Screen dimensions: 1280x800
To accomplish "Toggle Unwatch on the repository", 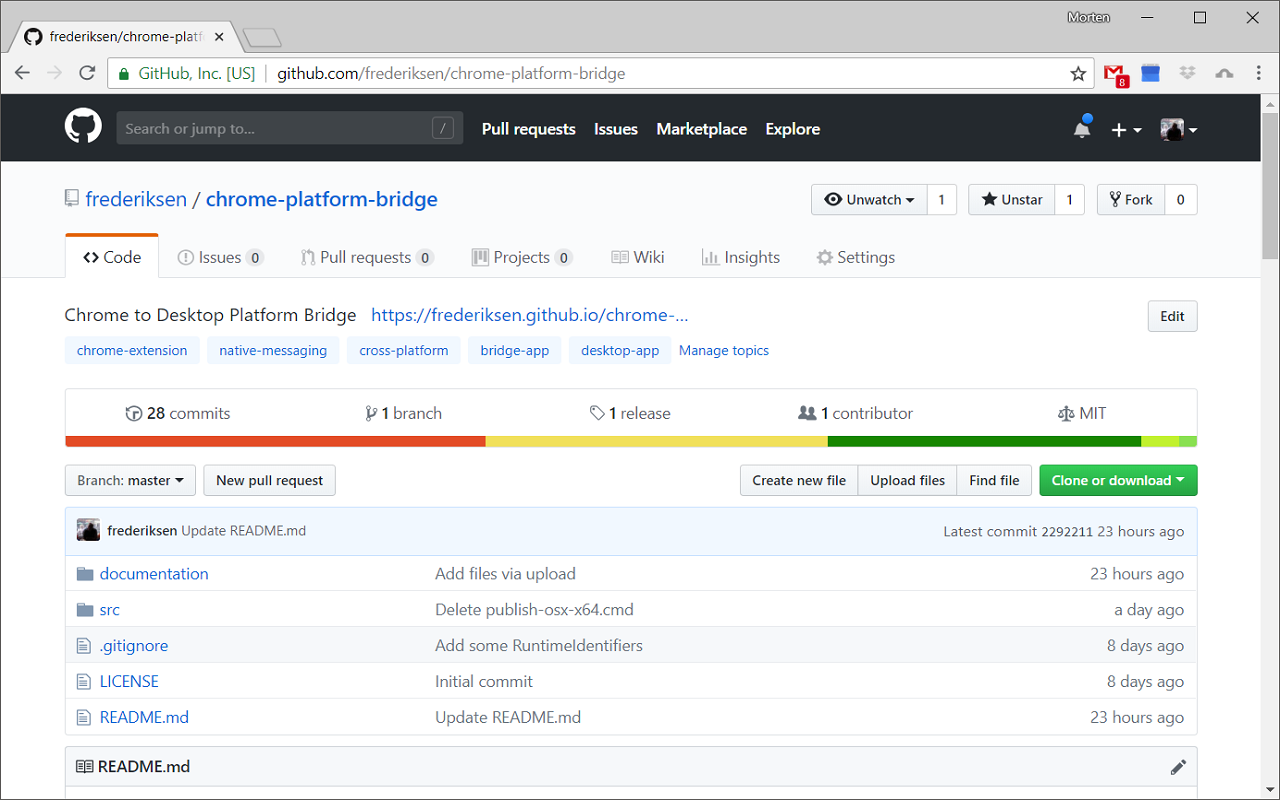I will (x=868, y=199).
